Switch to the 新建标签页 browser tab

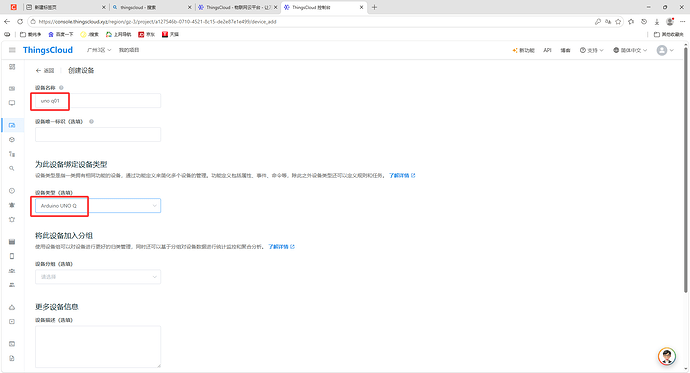(x=65, y=7)
